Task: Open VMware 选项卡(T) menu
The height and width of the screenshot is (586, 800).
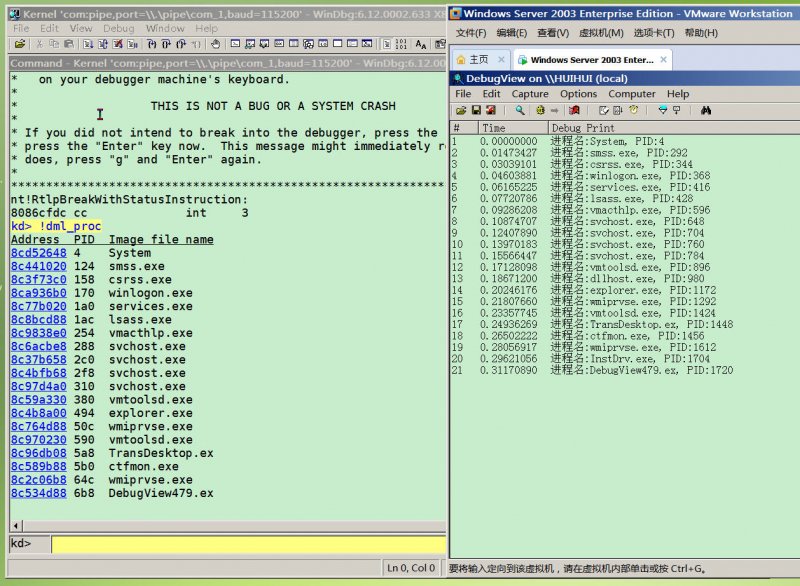Action: point(654,33)
